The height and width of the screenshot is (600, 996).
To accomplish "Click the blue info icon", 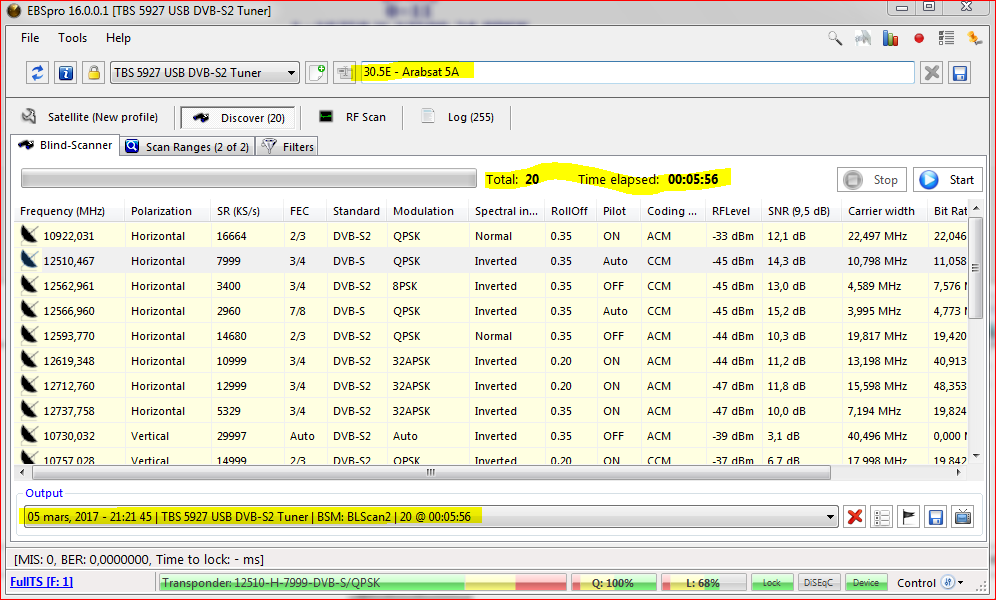I will click(66, 73).
